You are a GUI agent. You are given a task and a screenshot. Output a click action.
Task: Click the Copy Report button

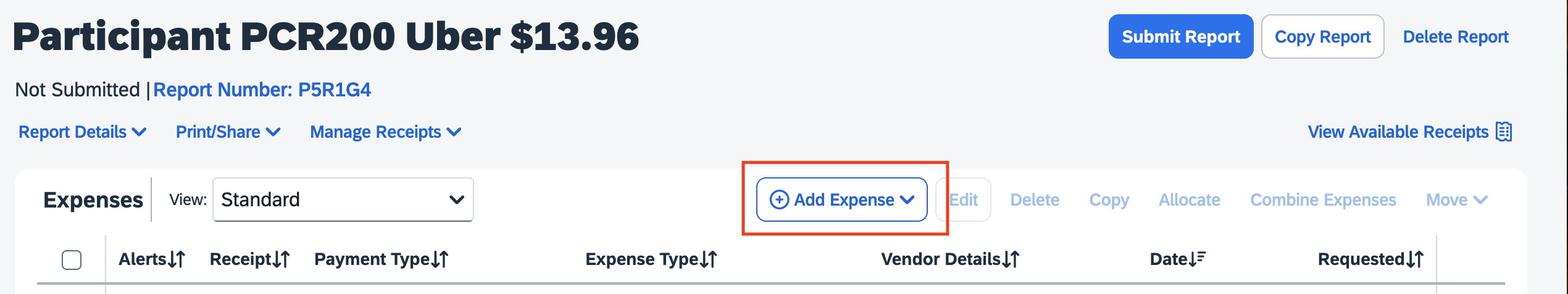pyautogui.click(x=1323, y=36)
